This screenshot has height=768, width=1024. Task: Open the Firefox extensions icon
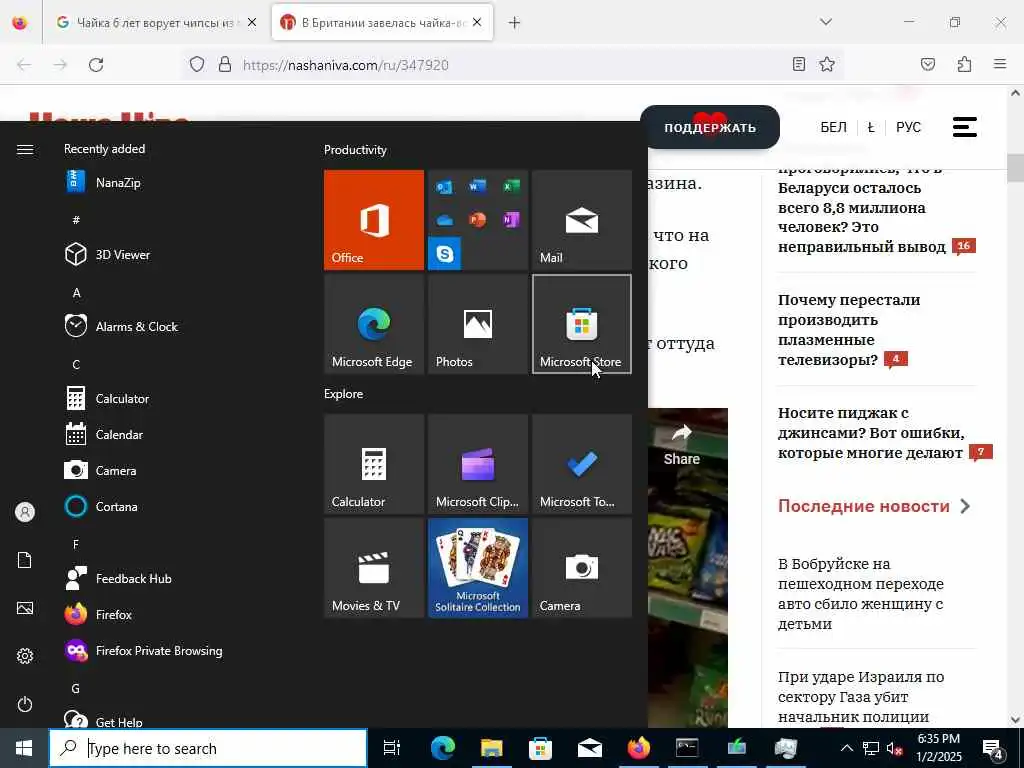[x=965, y=64]
